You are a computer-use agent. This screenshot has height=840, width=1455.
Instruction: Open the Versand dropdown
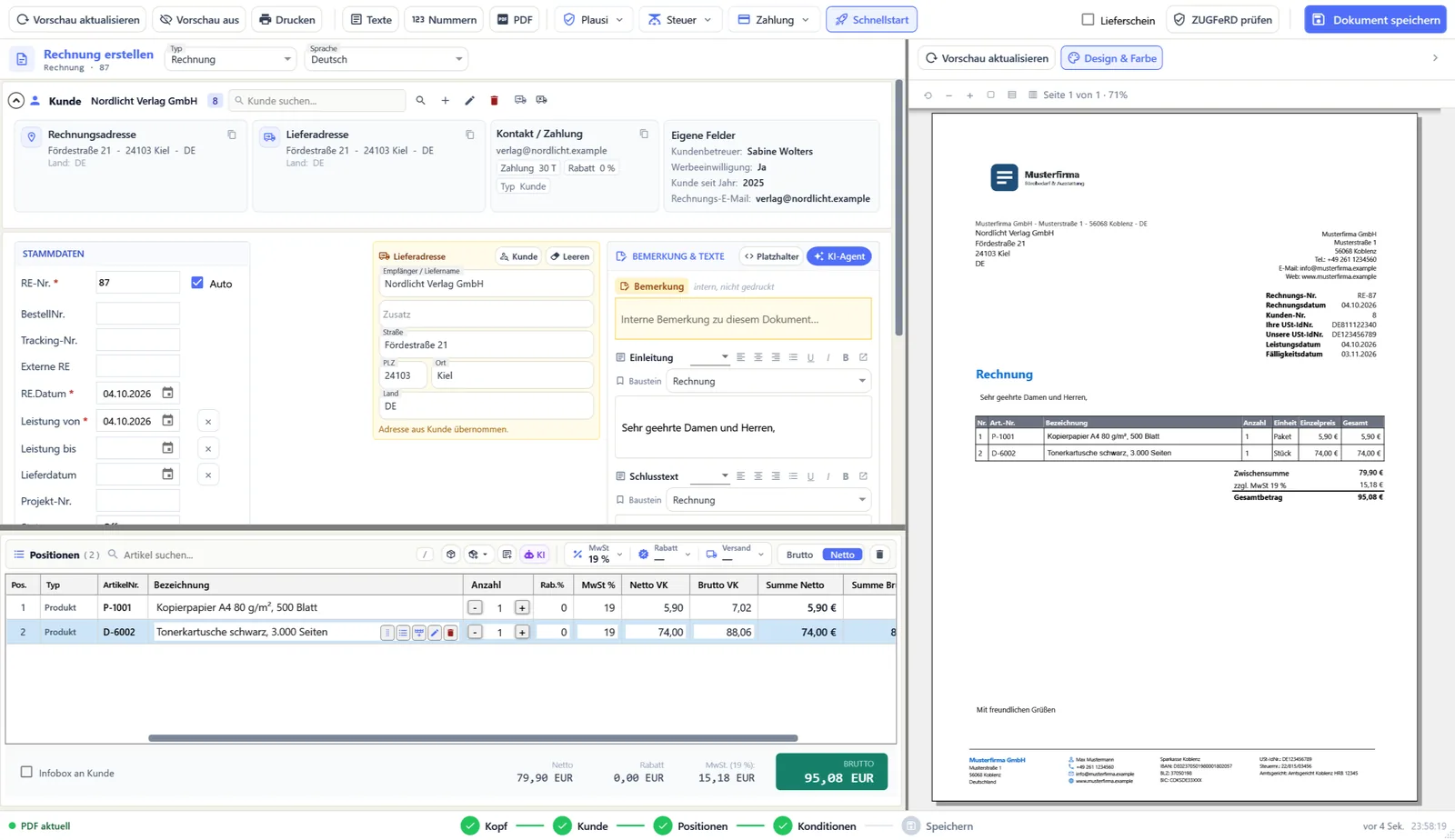tap(735, 555)
